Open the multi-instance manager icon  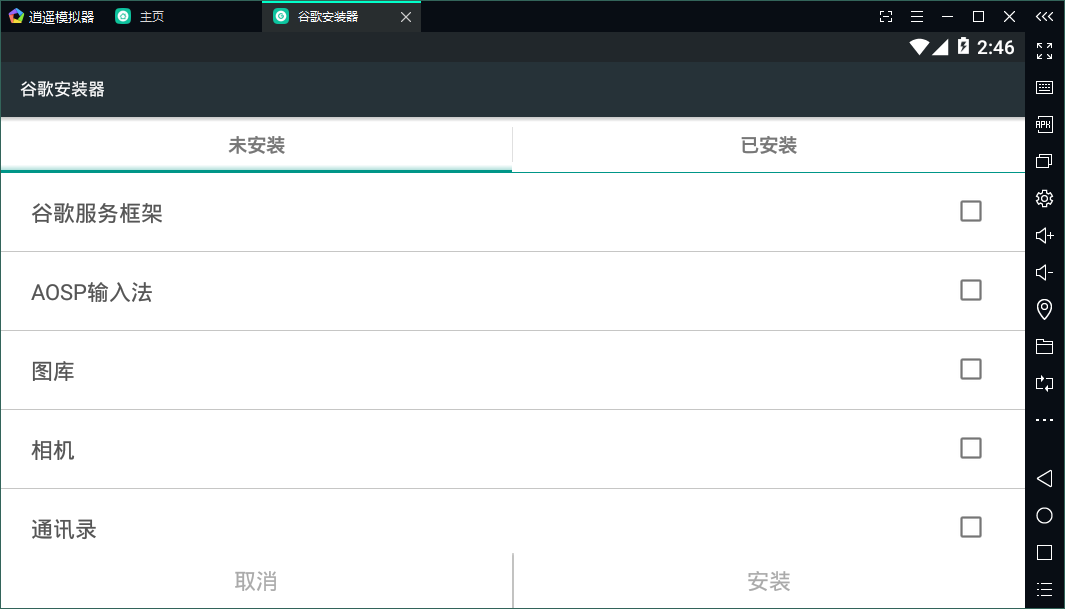click(1045, 162)
